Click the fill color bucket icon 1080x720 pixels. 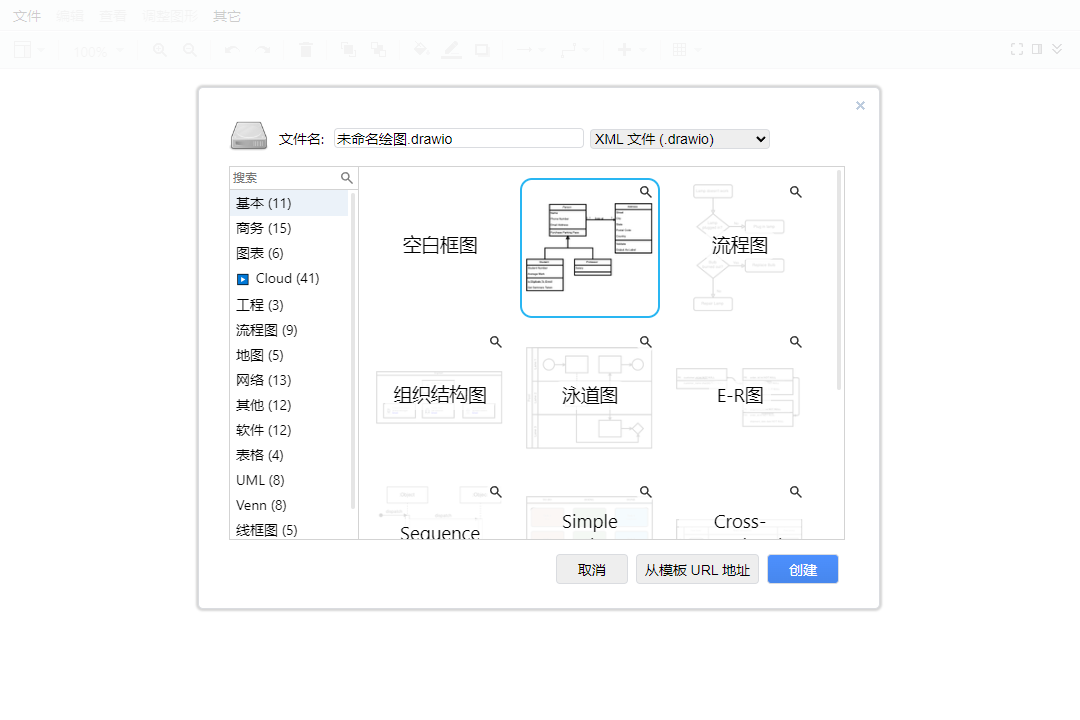pos(421,50)
